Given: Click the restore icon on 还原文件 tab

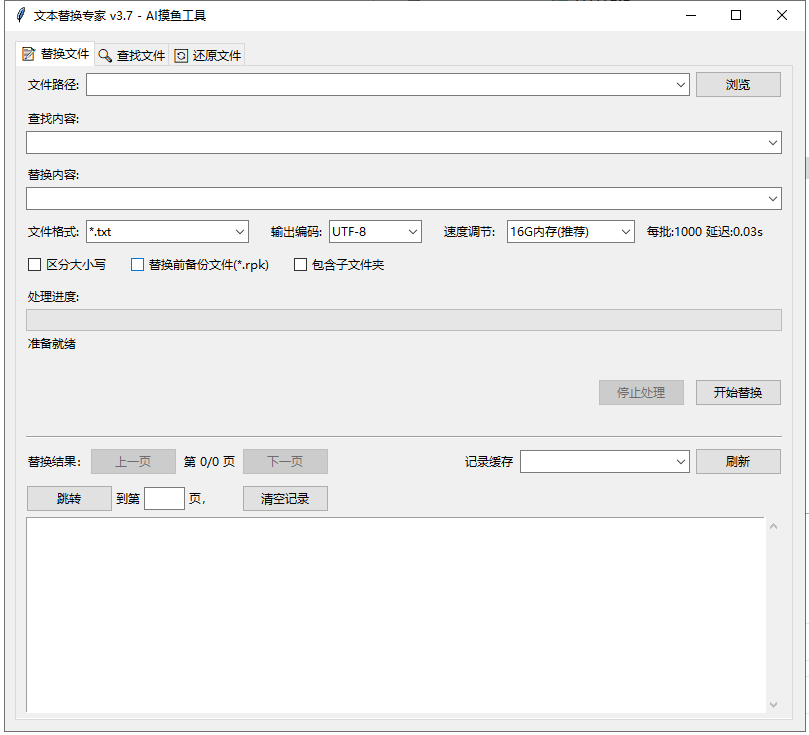Looking at the screenshot, I should tap(180, 56).
